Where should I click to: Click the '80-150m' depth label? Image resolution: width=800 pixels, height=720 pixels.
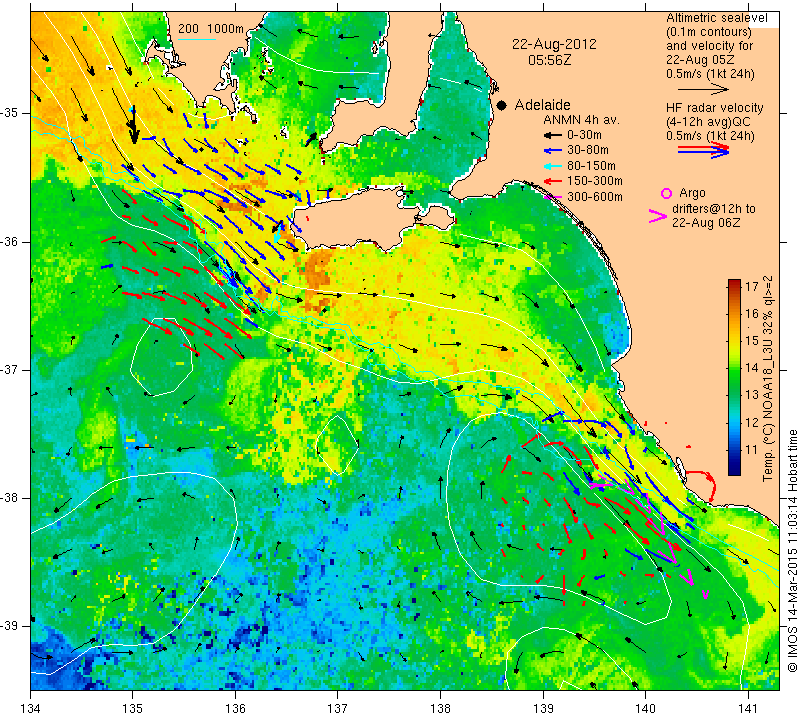point(591,166)
